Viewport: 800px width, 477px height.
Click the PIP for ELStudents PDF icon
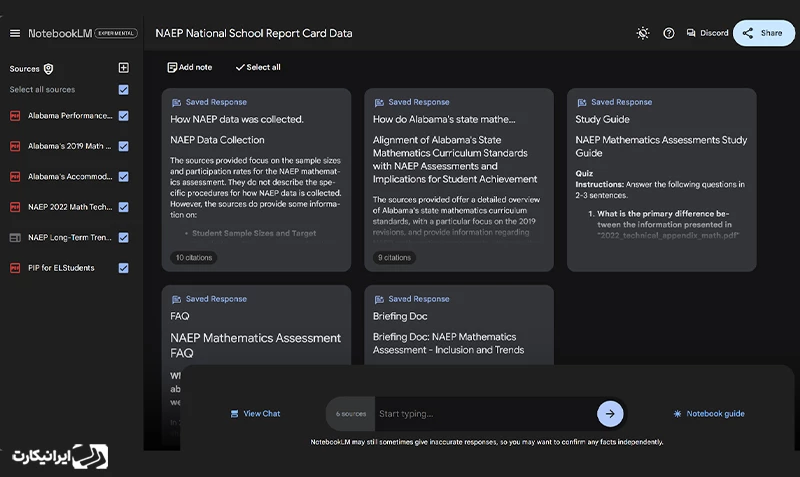tap(15, 268)
